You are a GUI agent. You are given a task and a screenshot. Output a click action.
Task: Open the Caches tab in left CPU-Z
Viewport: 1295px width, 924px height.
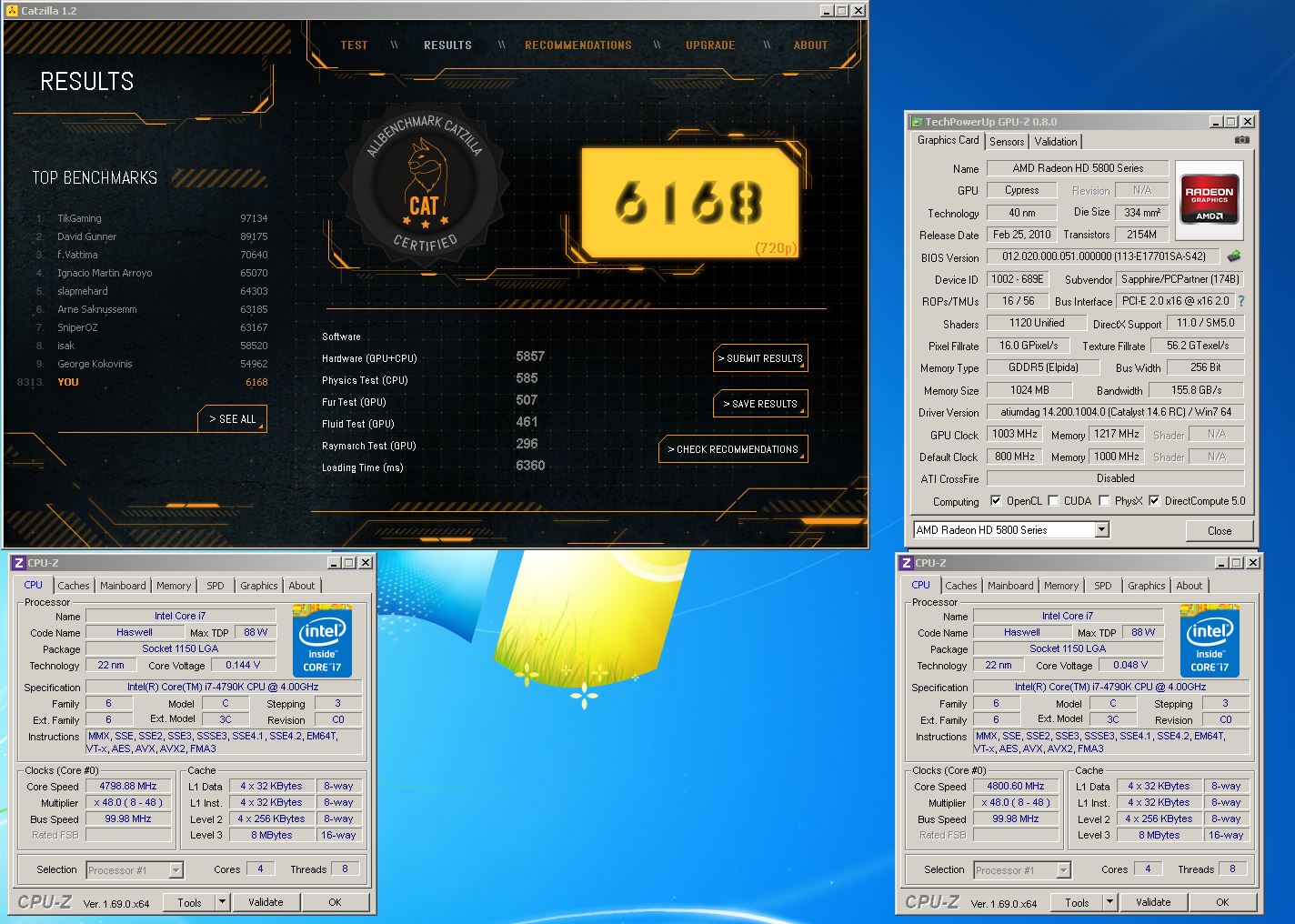(74, 586)
